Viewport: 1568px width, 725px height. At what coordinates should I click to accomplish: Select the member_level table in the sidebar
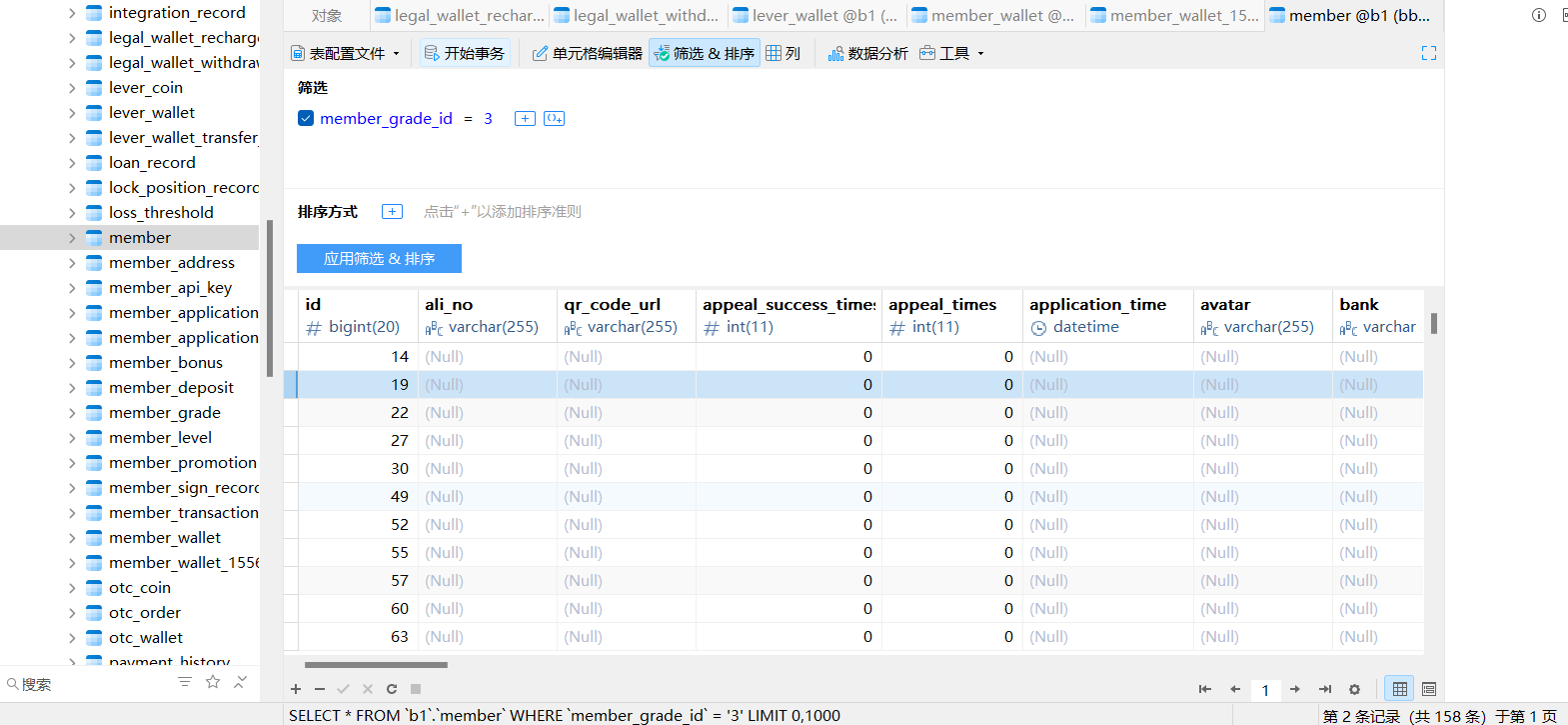tap(160, 438)
